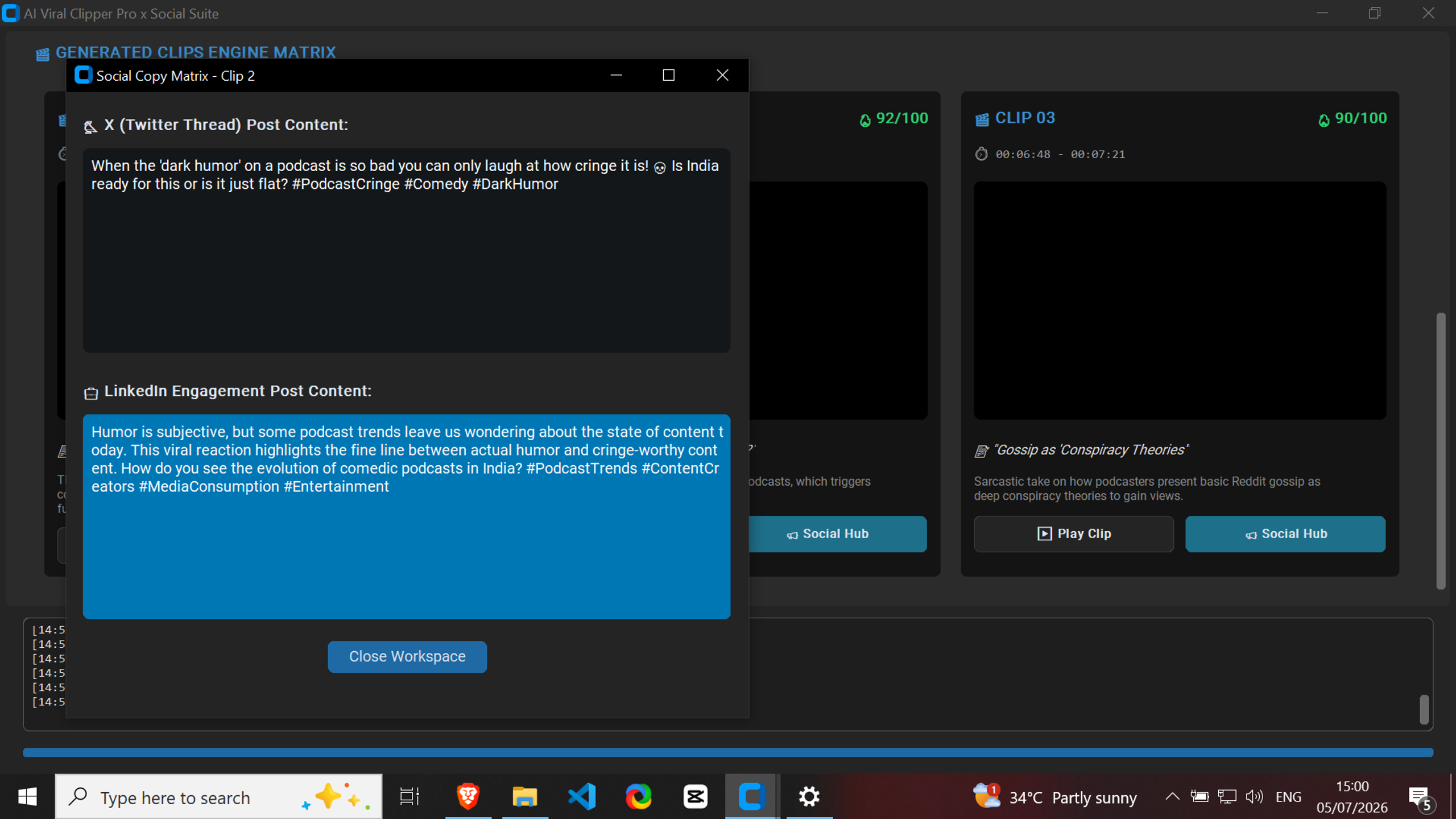This screenshot has width=1456, height=819.
Task: Open File Explorer from the taskbar
Action: point(525,797)
